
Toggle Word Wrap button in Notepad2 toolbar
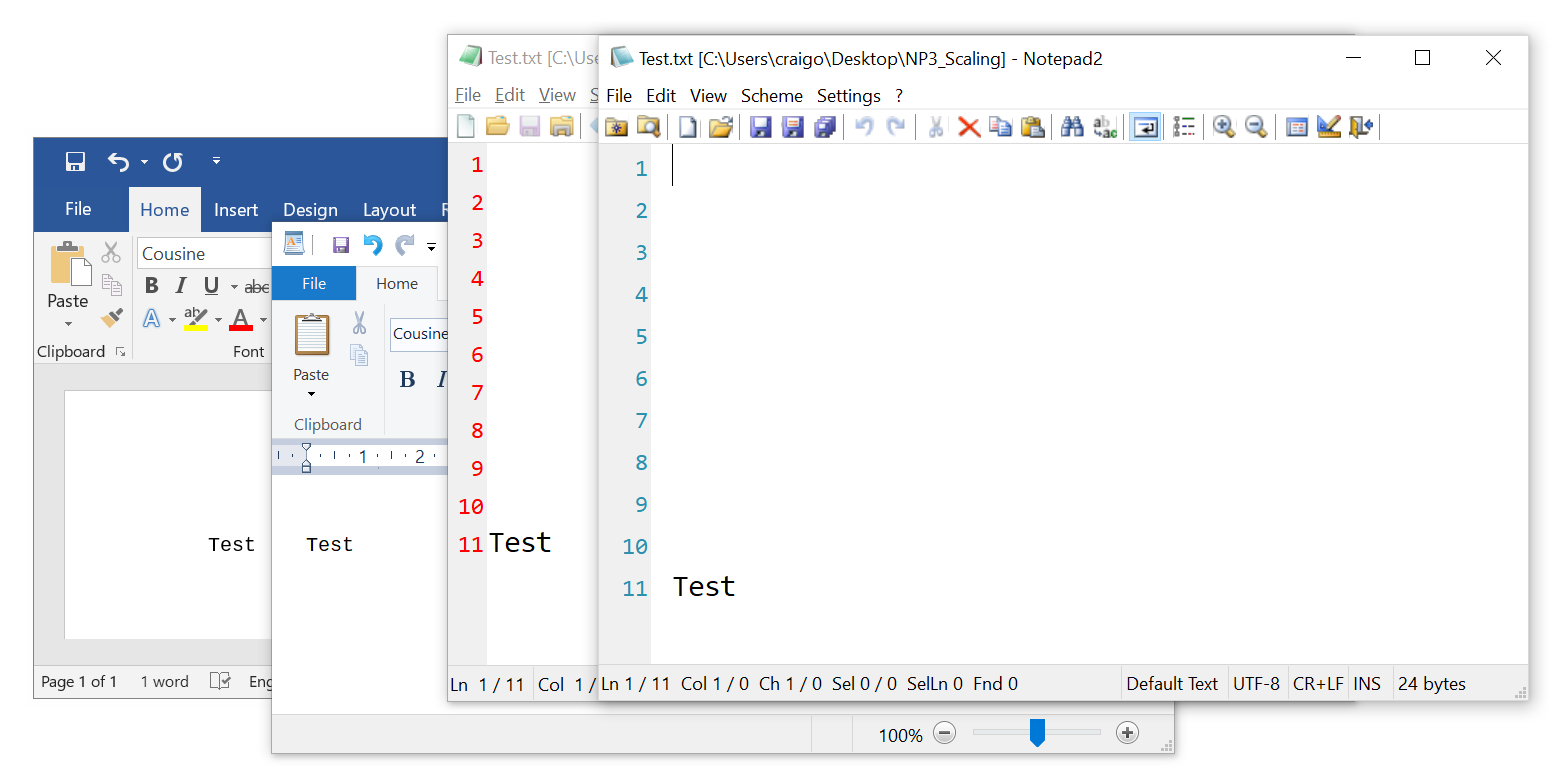[x=1145, y=127]
